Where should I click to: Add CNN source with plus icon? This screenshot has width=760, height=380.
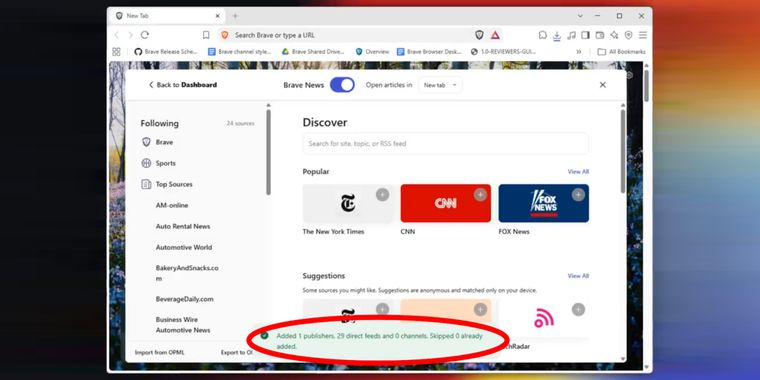pos(480,195)
